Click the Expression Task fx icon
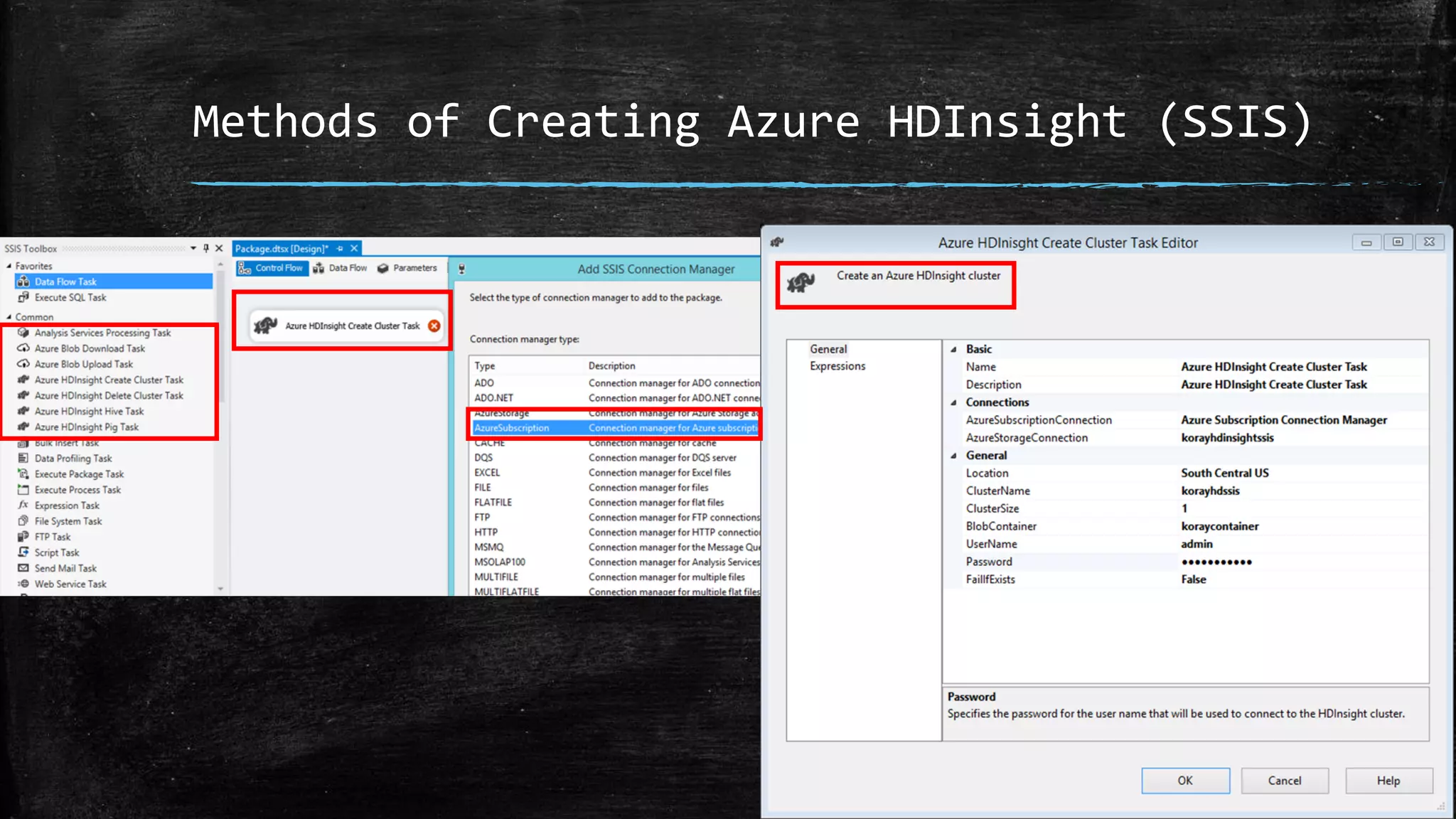Image resolution: width=1456 pixels, height=819 pixels. [x=23, y=505]
